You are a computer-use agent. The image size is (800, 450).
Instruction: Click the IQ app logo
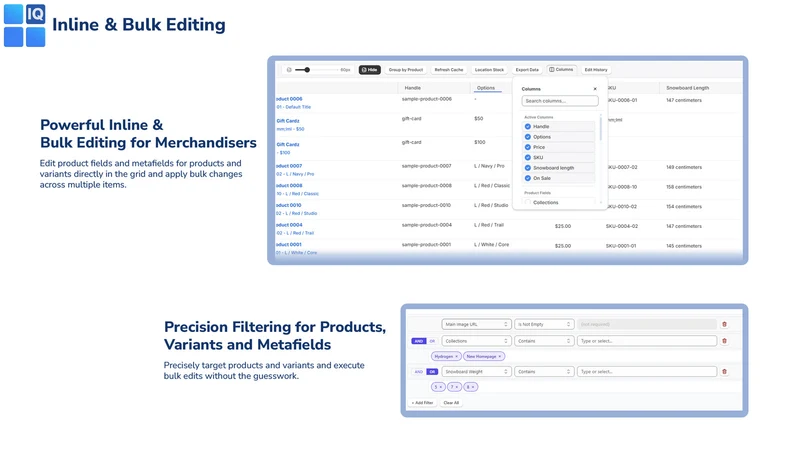[x=24, y=25]
